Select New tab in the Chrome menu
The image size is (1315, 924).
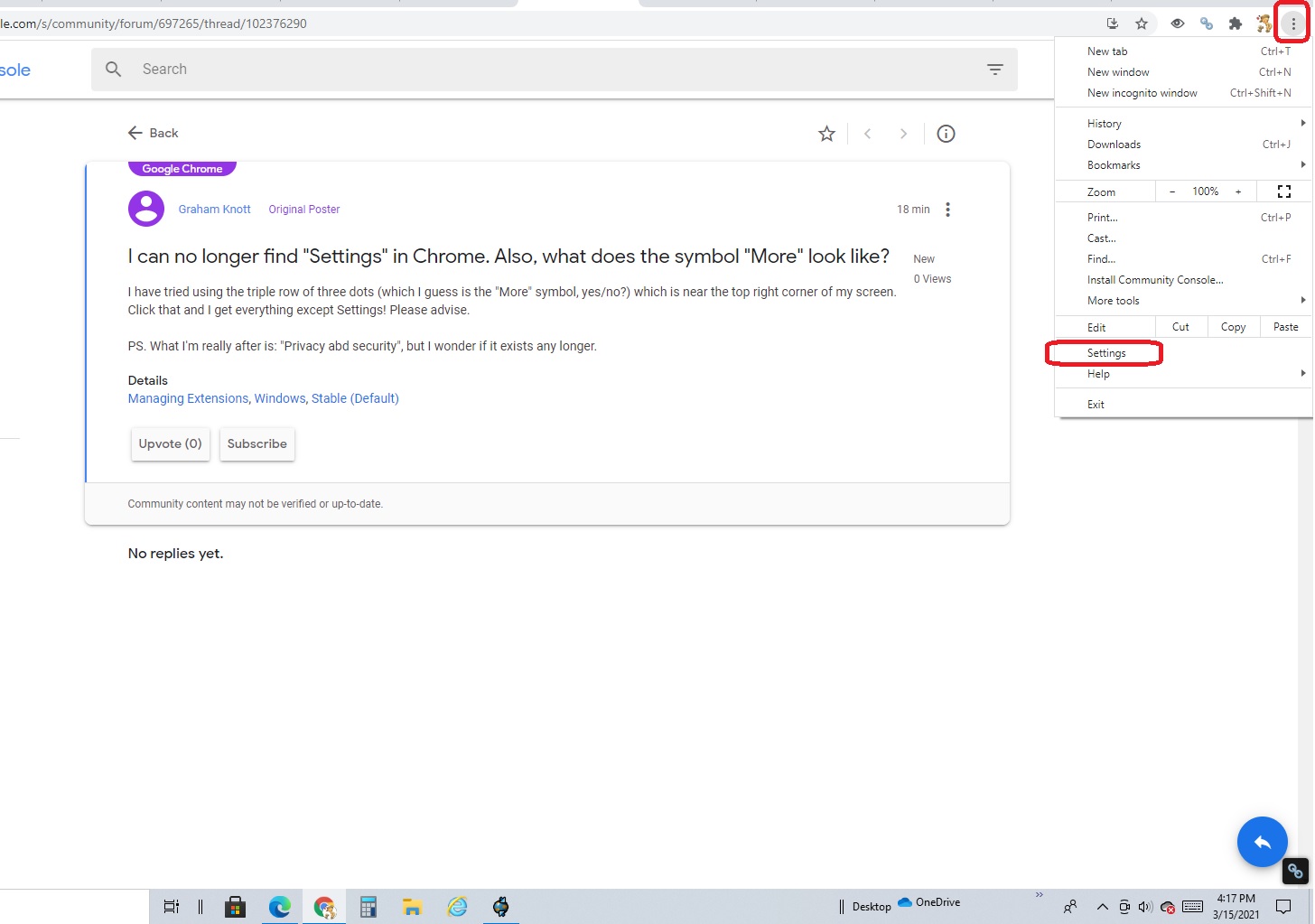[1183, 51]
